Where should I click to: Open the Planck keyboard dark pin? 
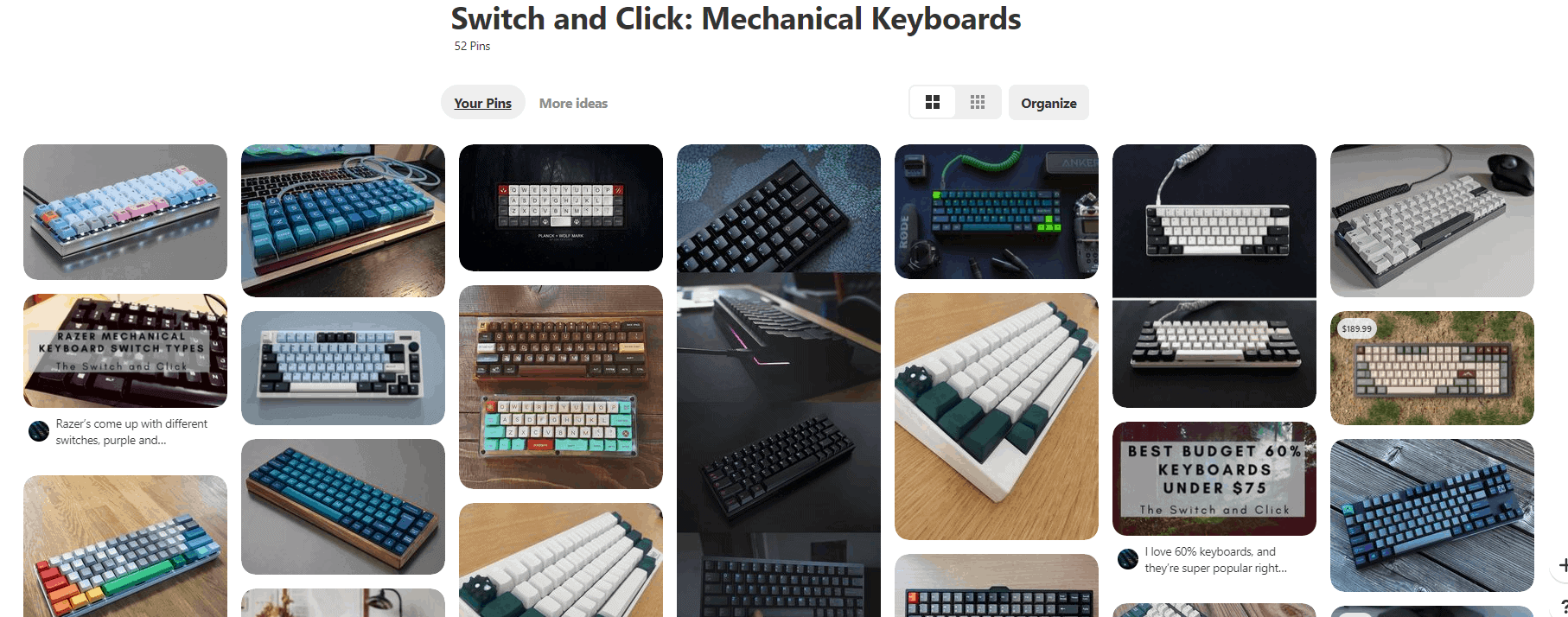(x=561, y=207)
